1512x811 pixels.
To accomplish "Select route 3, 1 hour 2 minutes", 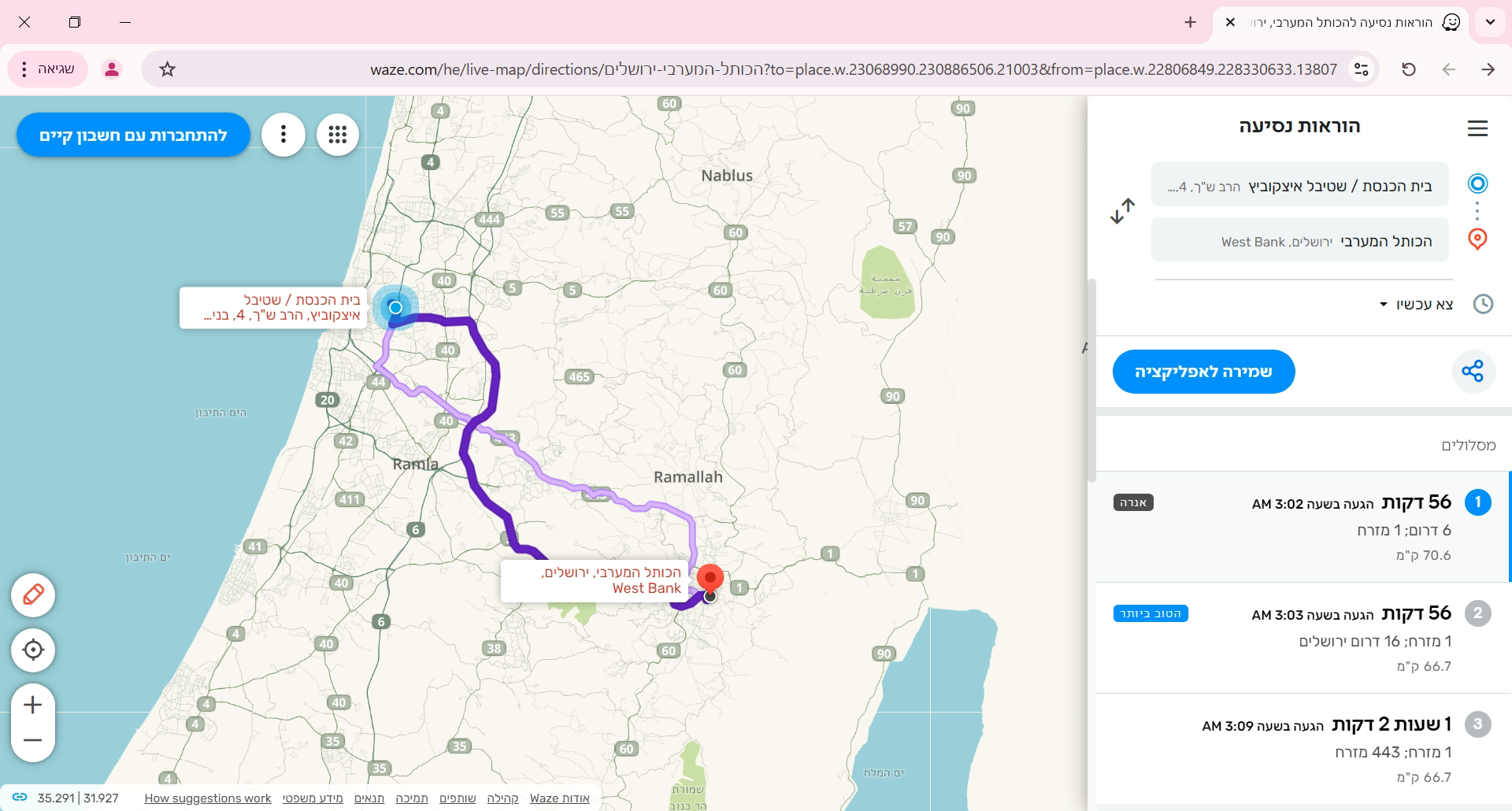I will (x=1303, y=750).
